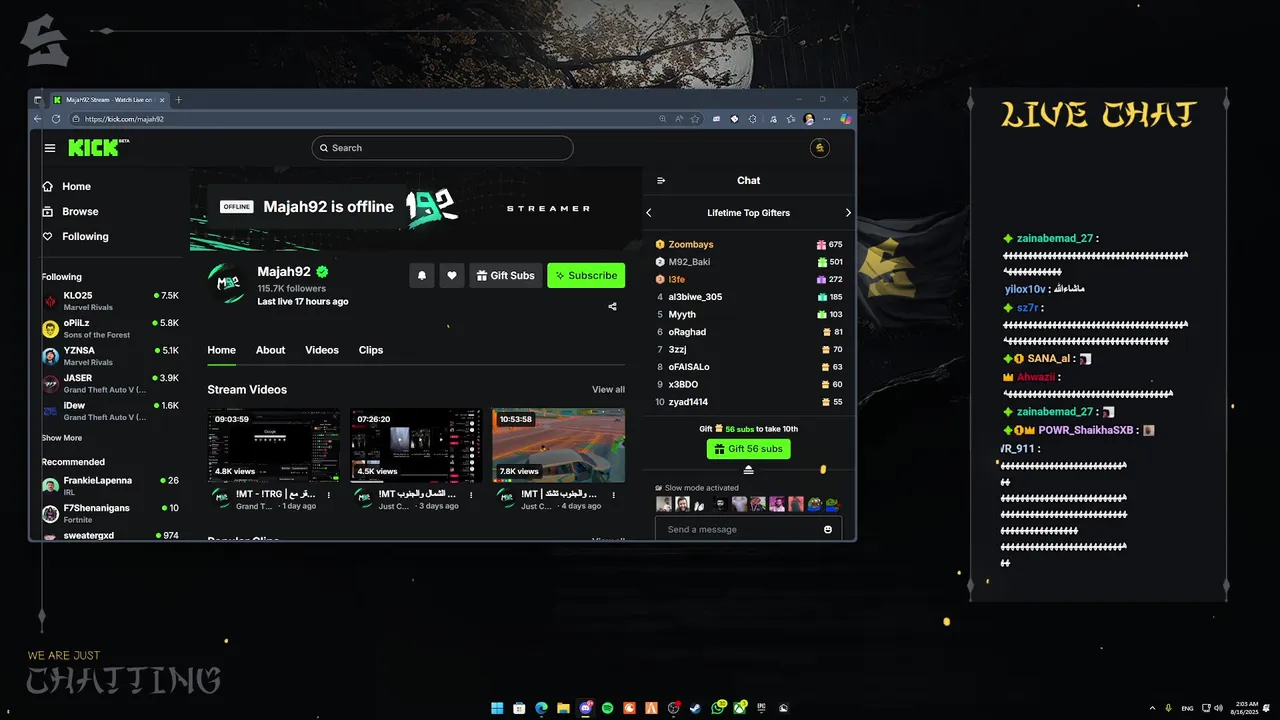This screenshot has width=1280, height=720.
Task: Click gifter al3biwe_305 in leaderboard
Action: coord(695,297)
